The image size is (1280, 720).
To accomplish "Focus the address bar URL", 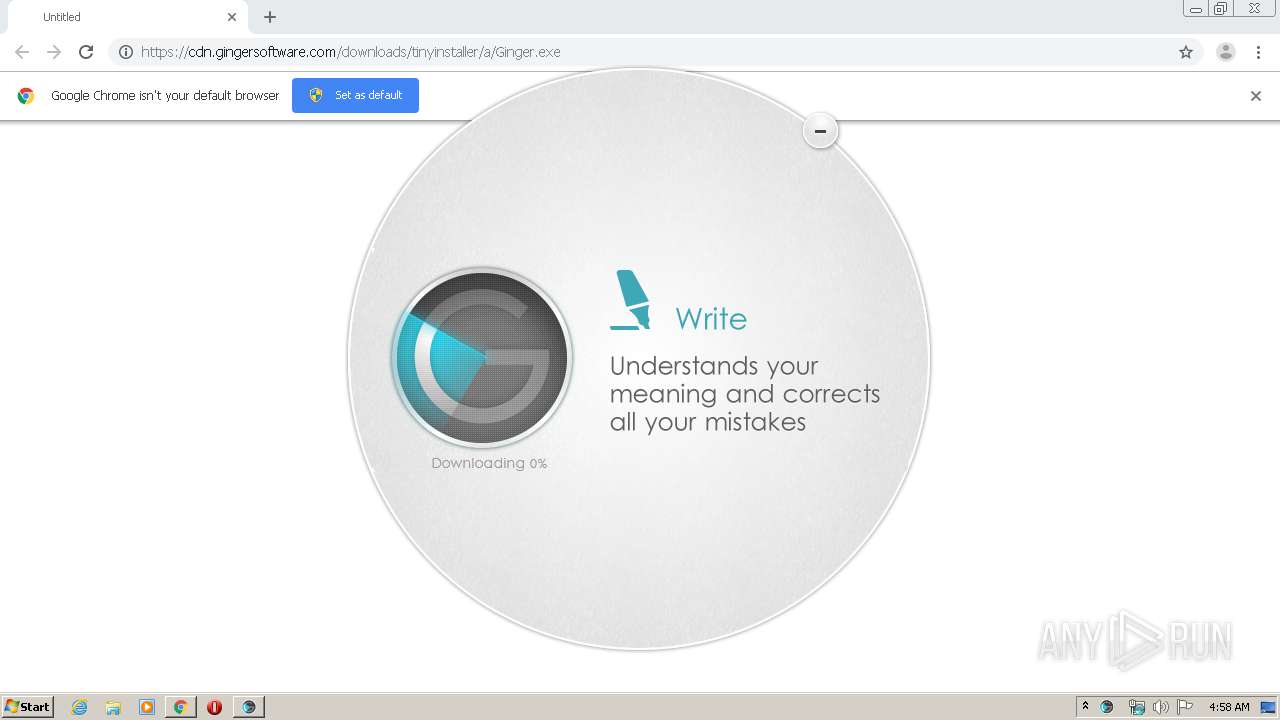I will tap(350, 52).
